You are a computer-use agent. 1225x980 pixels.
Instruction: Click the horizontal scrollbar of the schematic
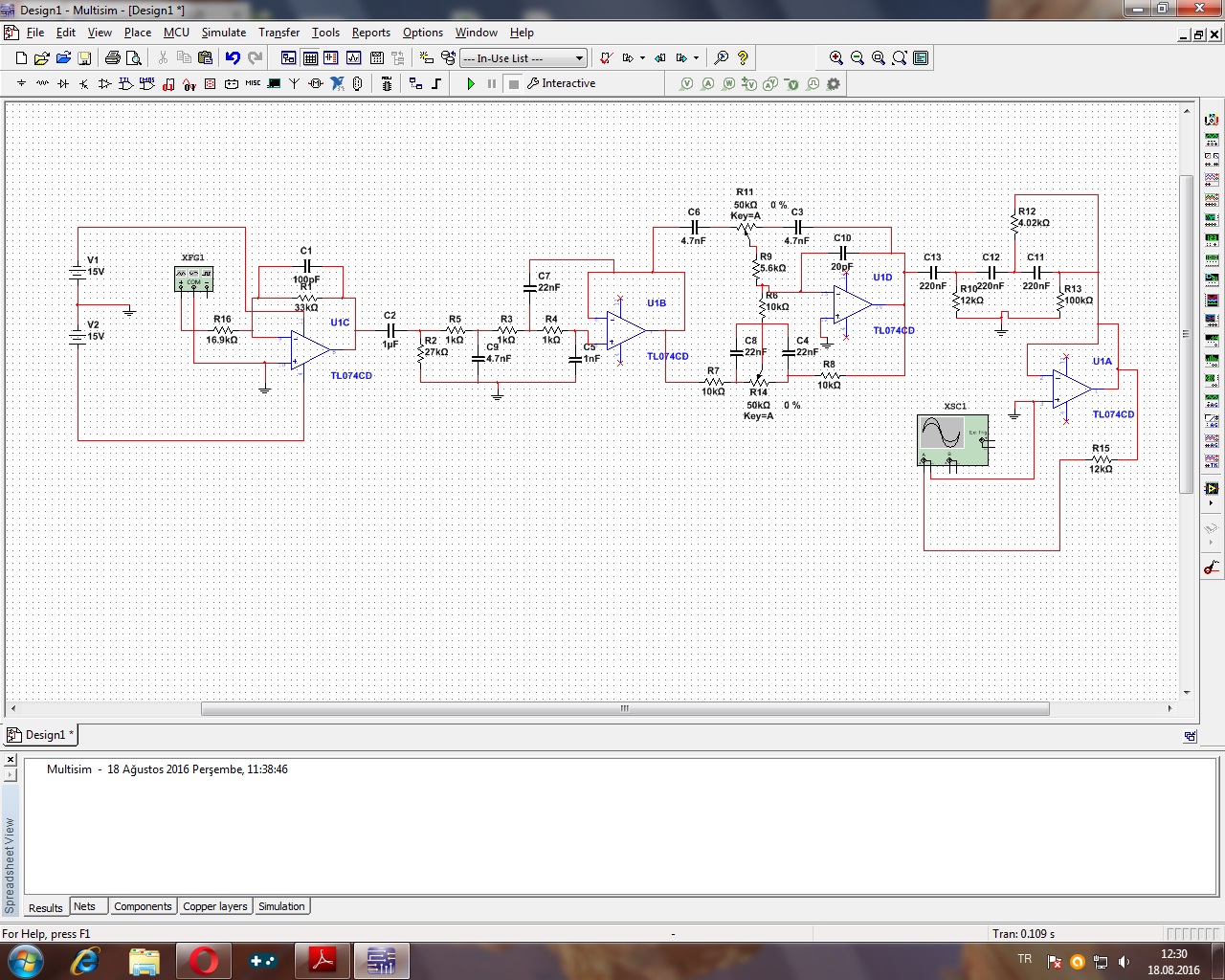[624, 709]
